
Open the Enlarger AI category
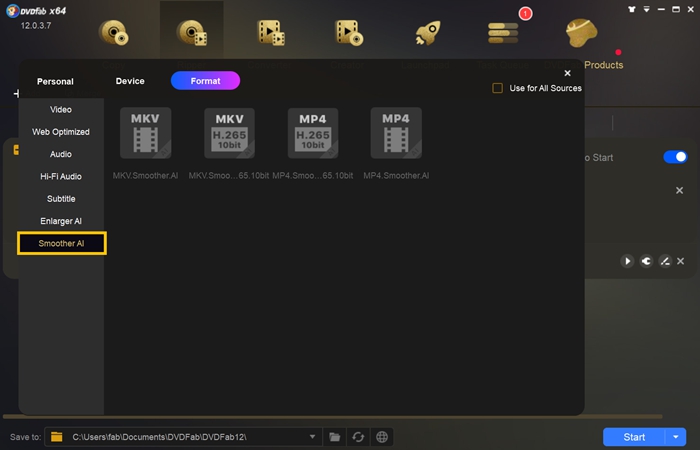[x=61, y=221]
